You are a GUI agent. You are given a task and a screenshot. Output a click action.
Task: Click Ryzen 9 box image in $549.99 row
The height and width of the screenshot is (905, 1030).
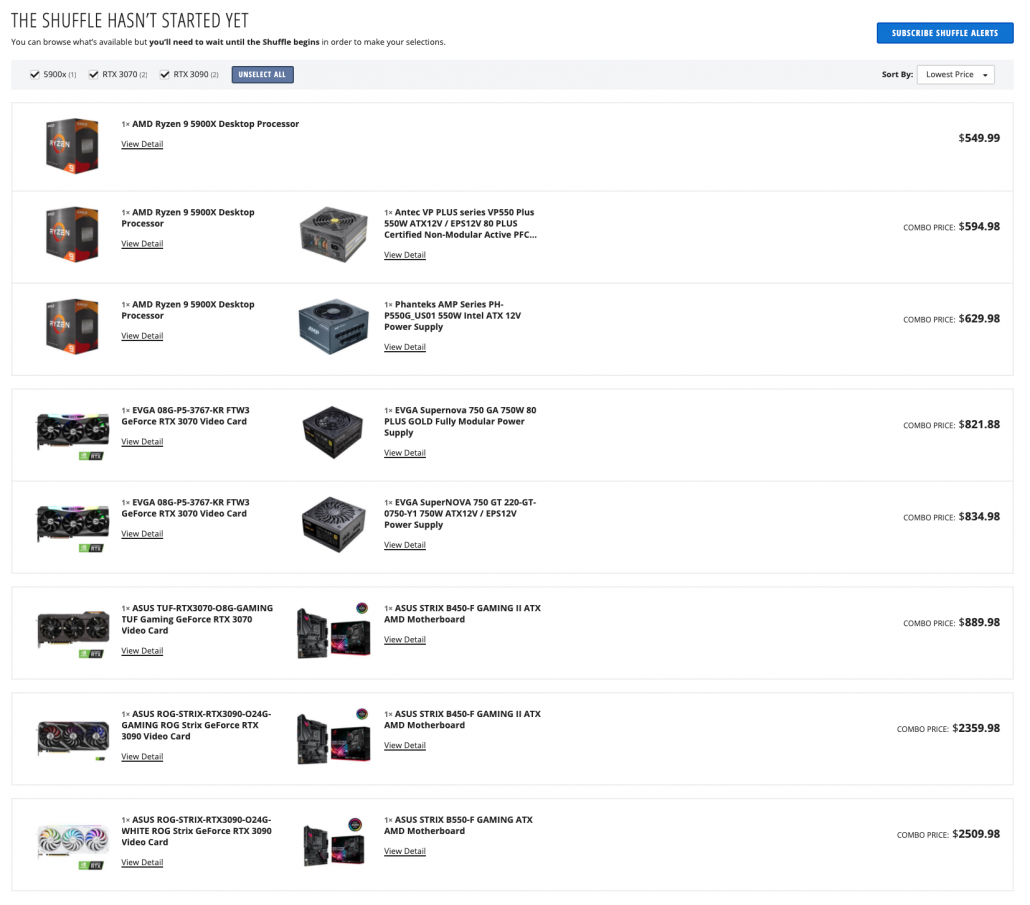pyautogui.click(x=72, y=145)
